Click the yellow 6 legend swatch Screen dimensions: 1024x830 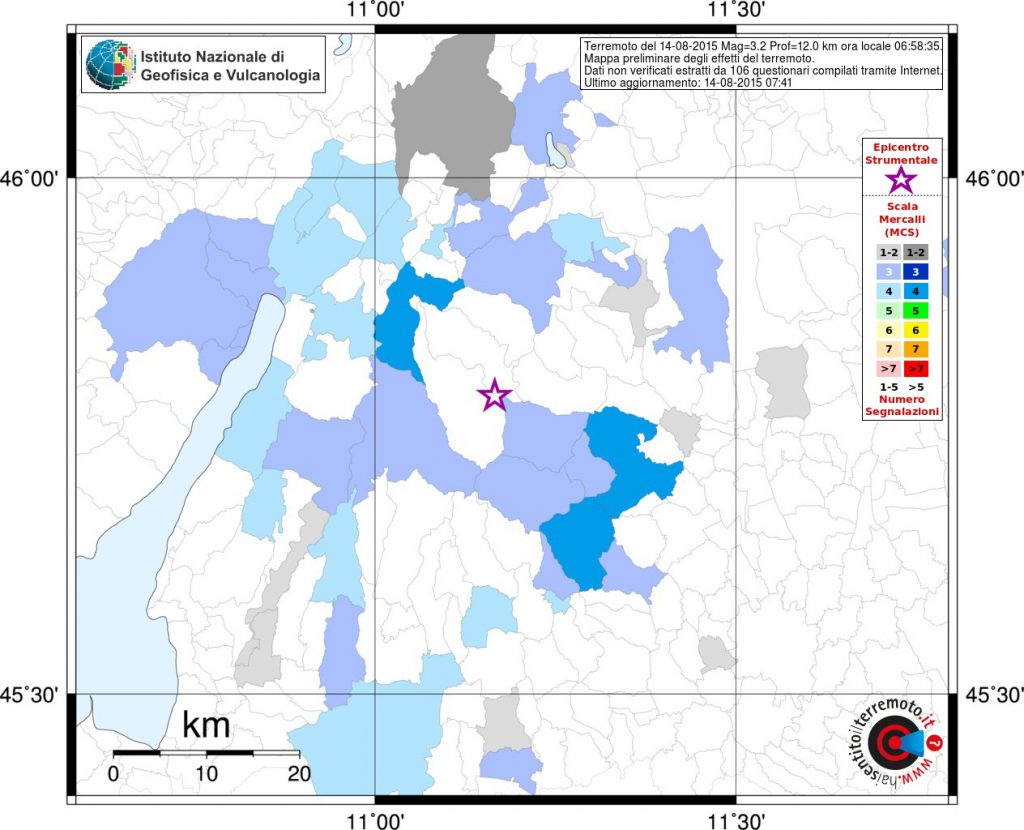[916, 330]
